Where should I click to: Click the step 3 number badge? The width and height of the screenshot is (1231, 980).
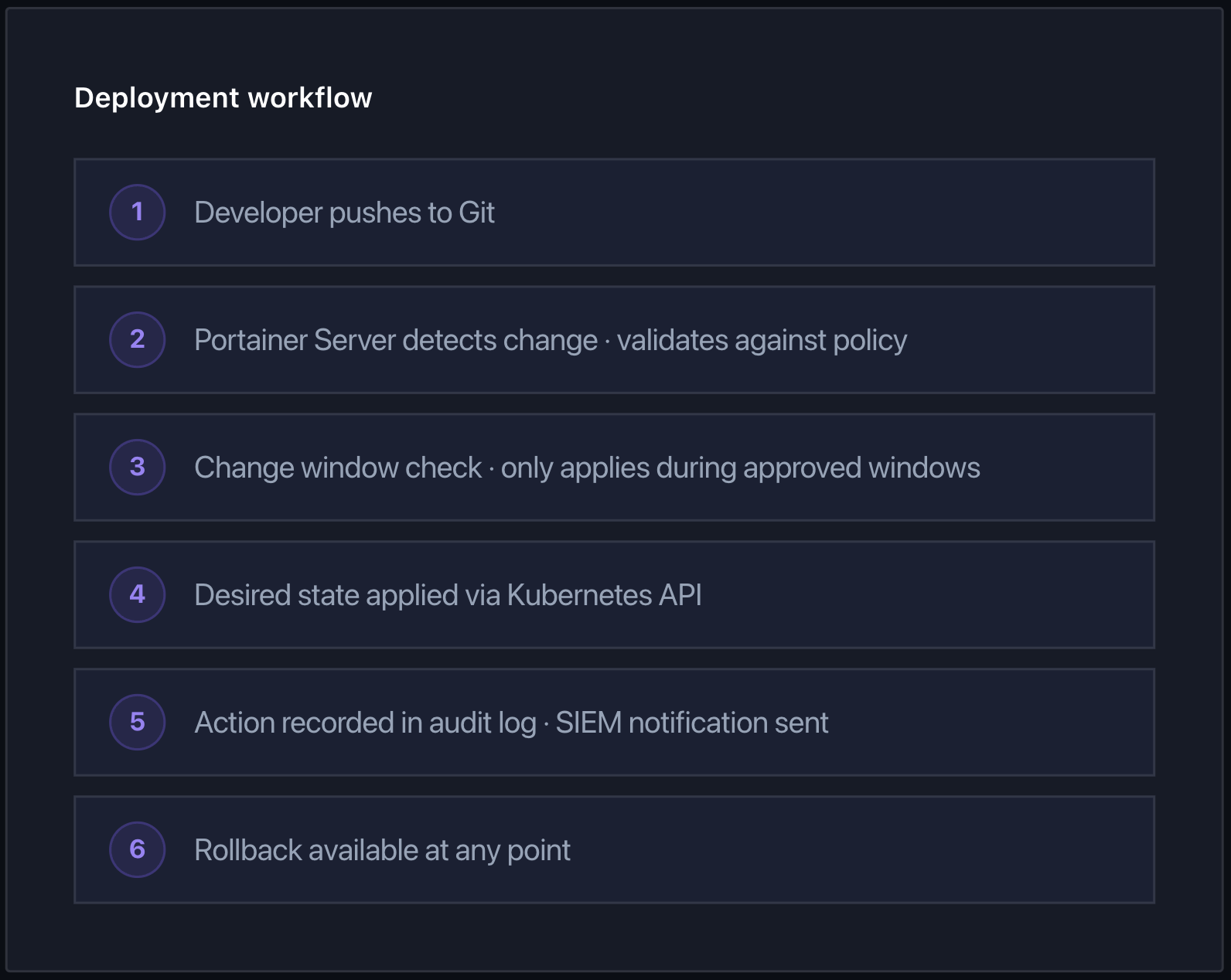pos(138,467)
